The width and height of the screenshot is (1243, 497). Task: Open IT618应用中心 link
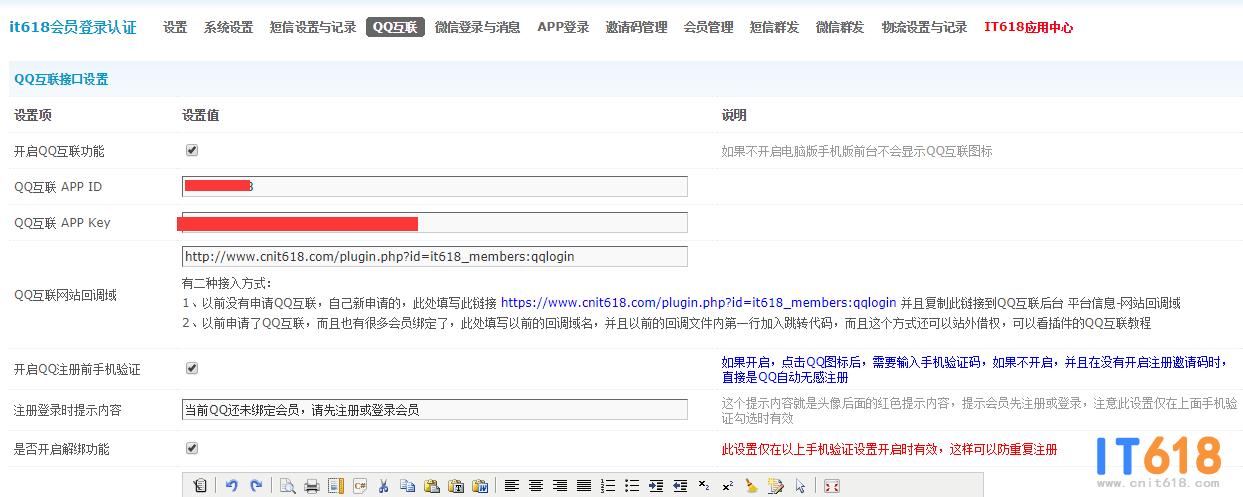(x=1029, y=28)
